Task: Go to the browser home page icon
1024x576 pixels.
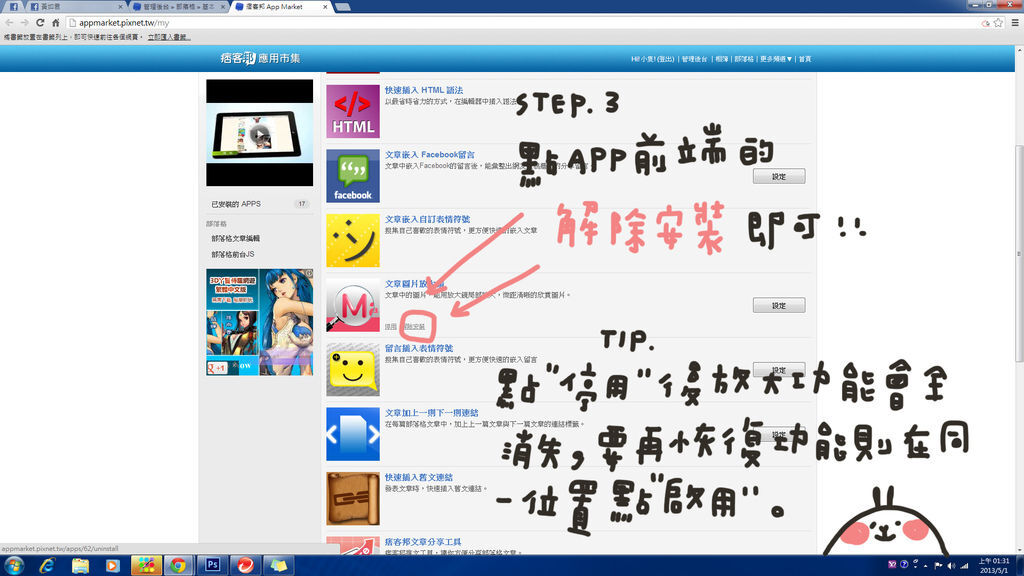Action: tap(56, 22)
